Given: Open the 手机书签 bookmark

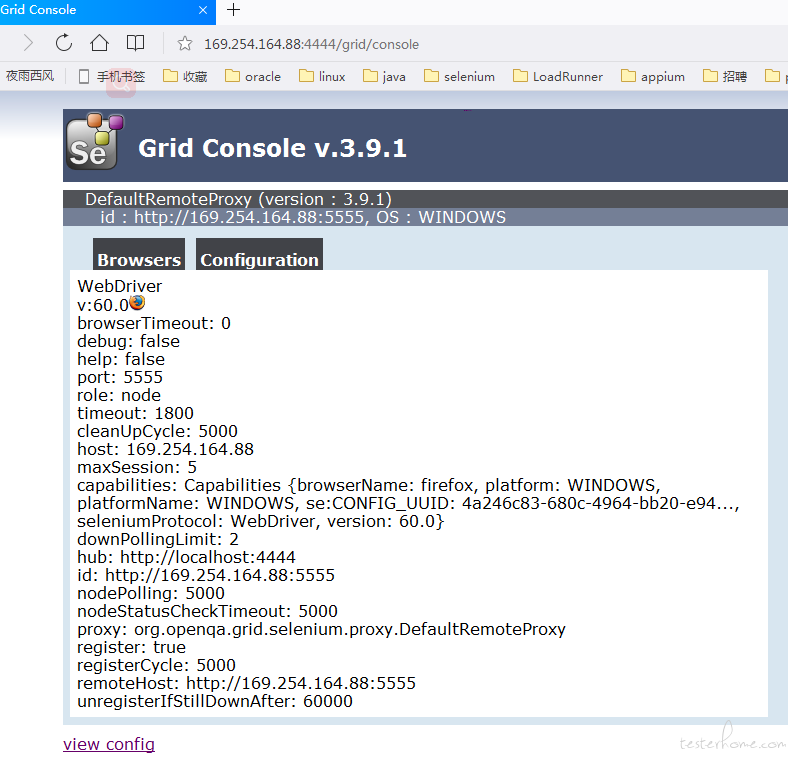Looking at the screenshot, I should point(112,77).
